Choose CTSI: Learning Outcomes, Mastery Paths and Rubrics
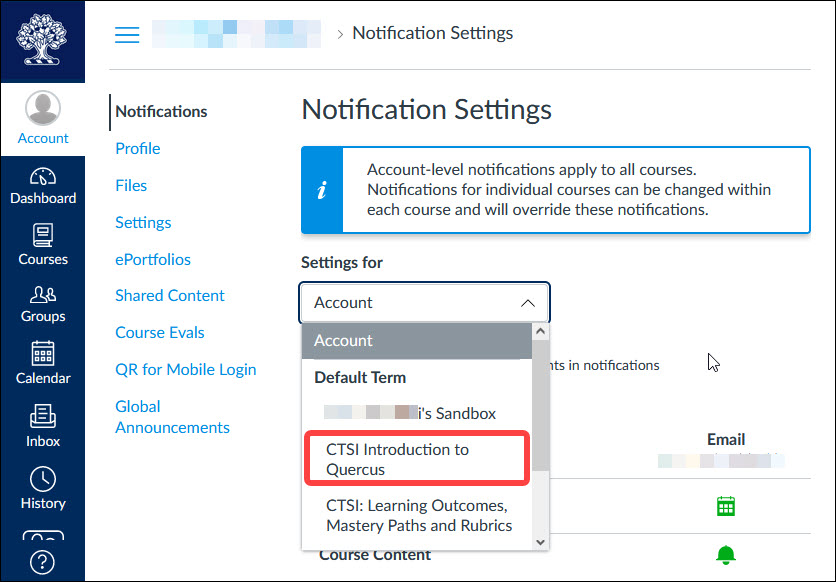Screen dimensions: 836x582 tap(417, 515)
